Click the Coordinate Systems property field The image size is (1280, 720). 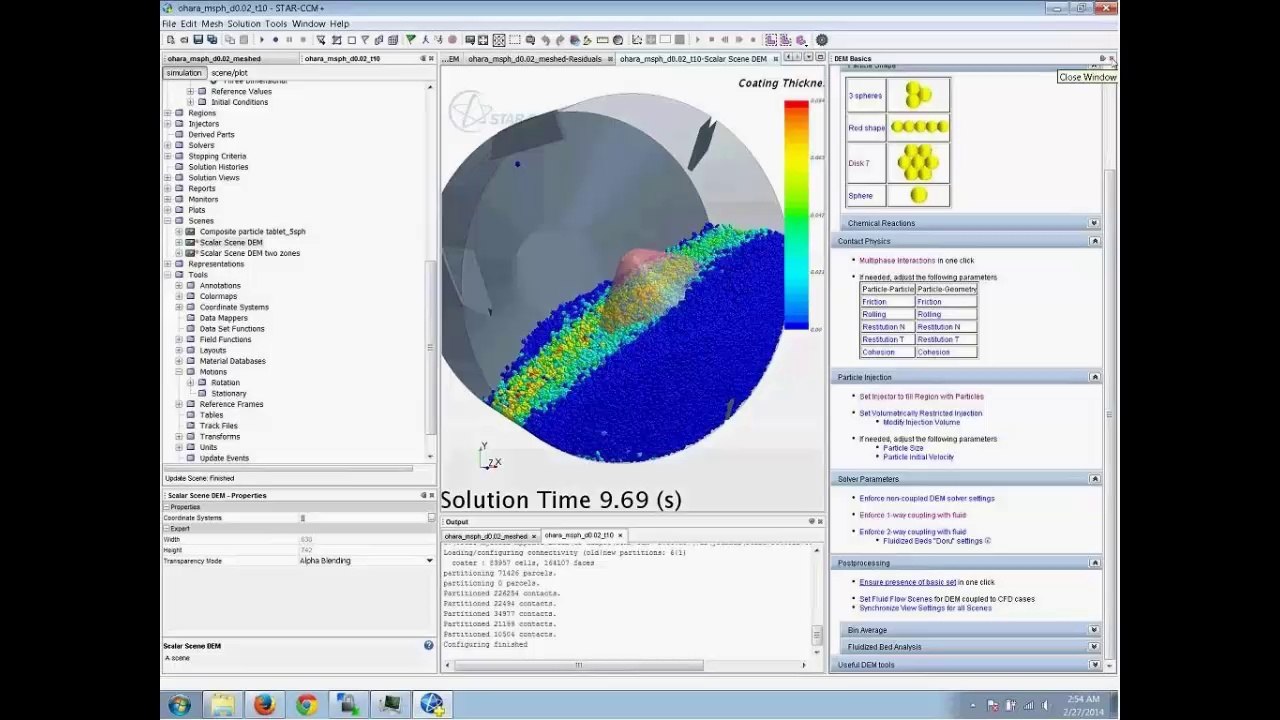[365, 518]
